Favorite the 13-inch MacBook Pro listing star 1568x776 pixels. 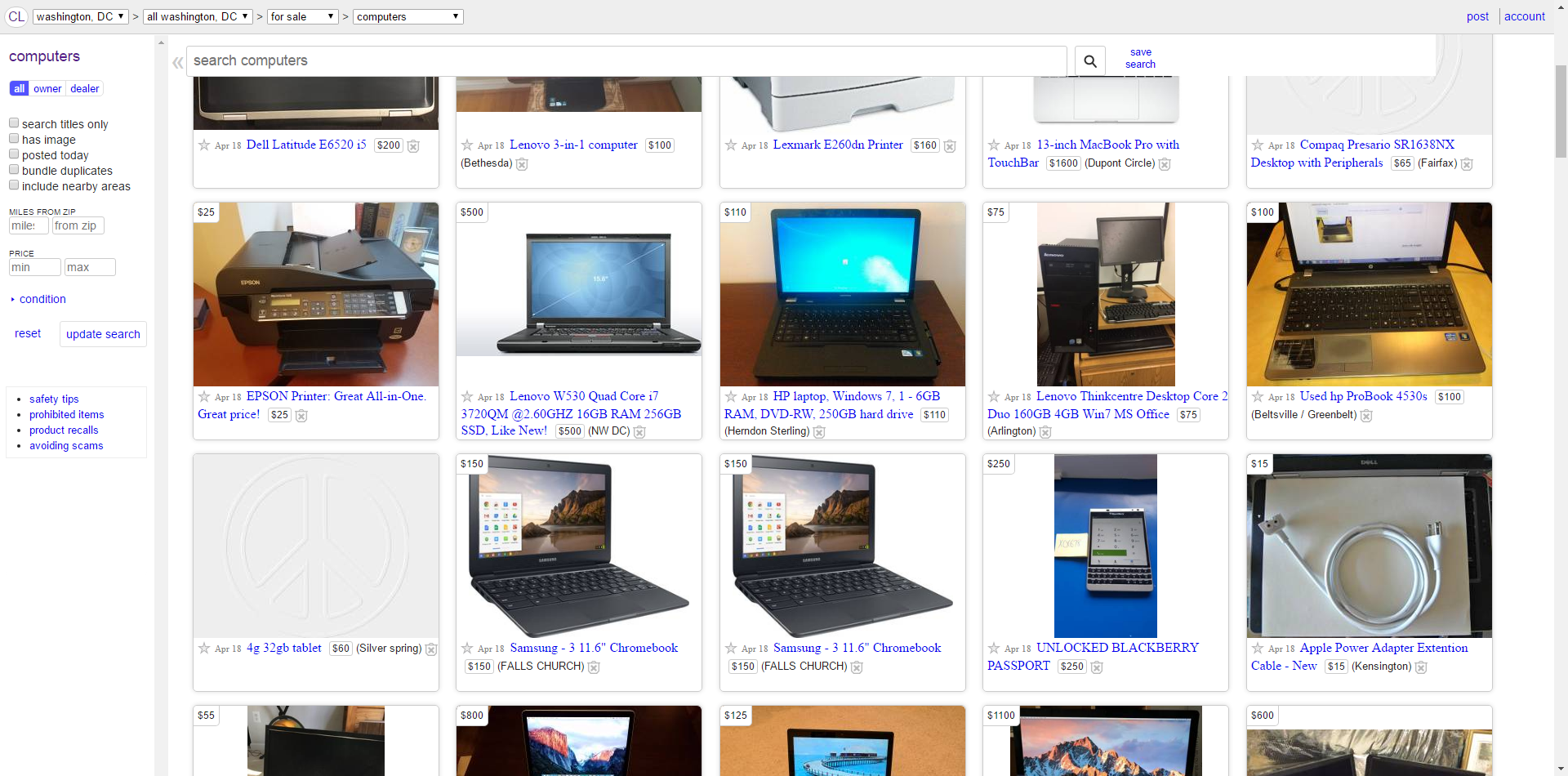[x=994, y=145]
